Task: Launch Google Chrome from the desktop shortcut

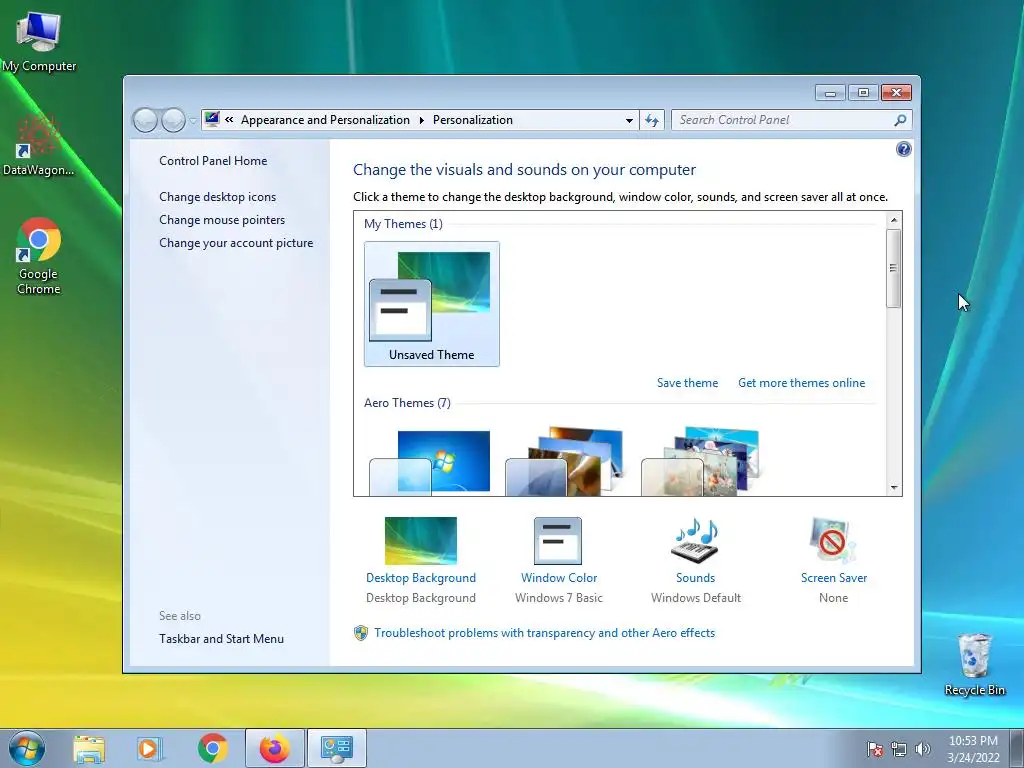Action: pos(39,255)
